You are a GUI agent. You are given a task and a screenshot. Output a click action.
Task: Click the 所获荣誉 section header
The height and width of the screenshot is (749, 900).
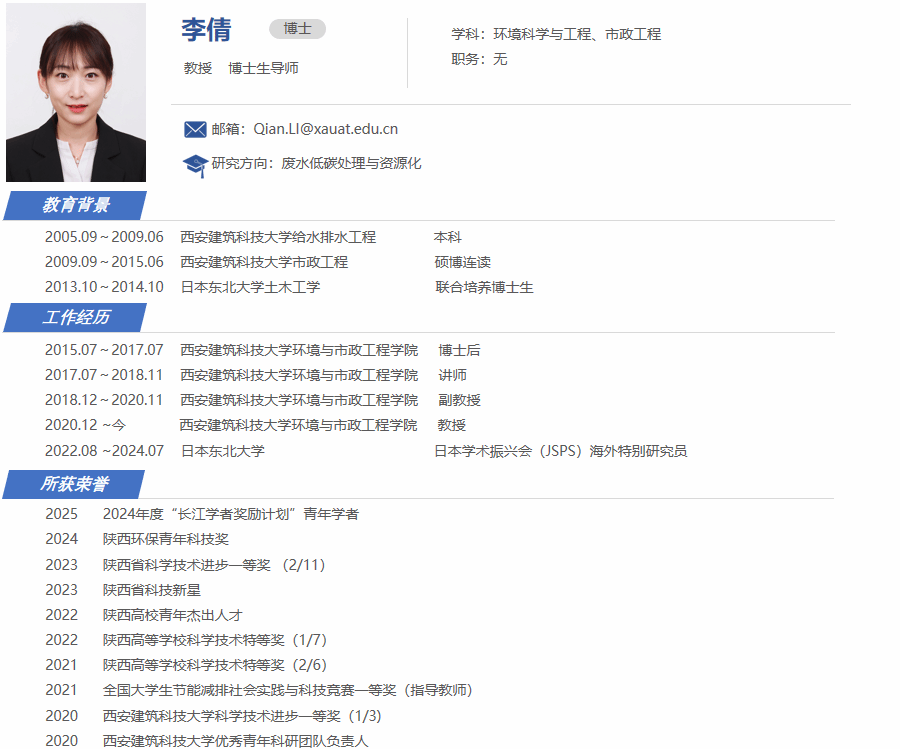pyautogui.click(x=76, y=484)
